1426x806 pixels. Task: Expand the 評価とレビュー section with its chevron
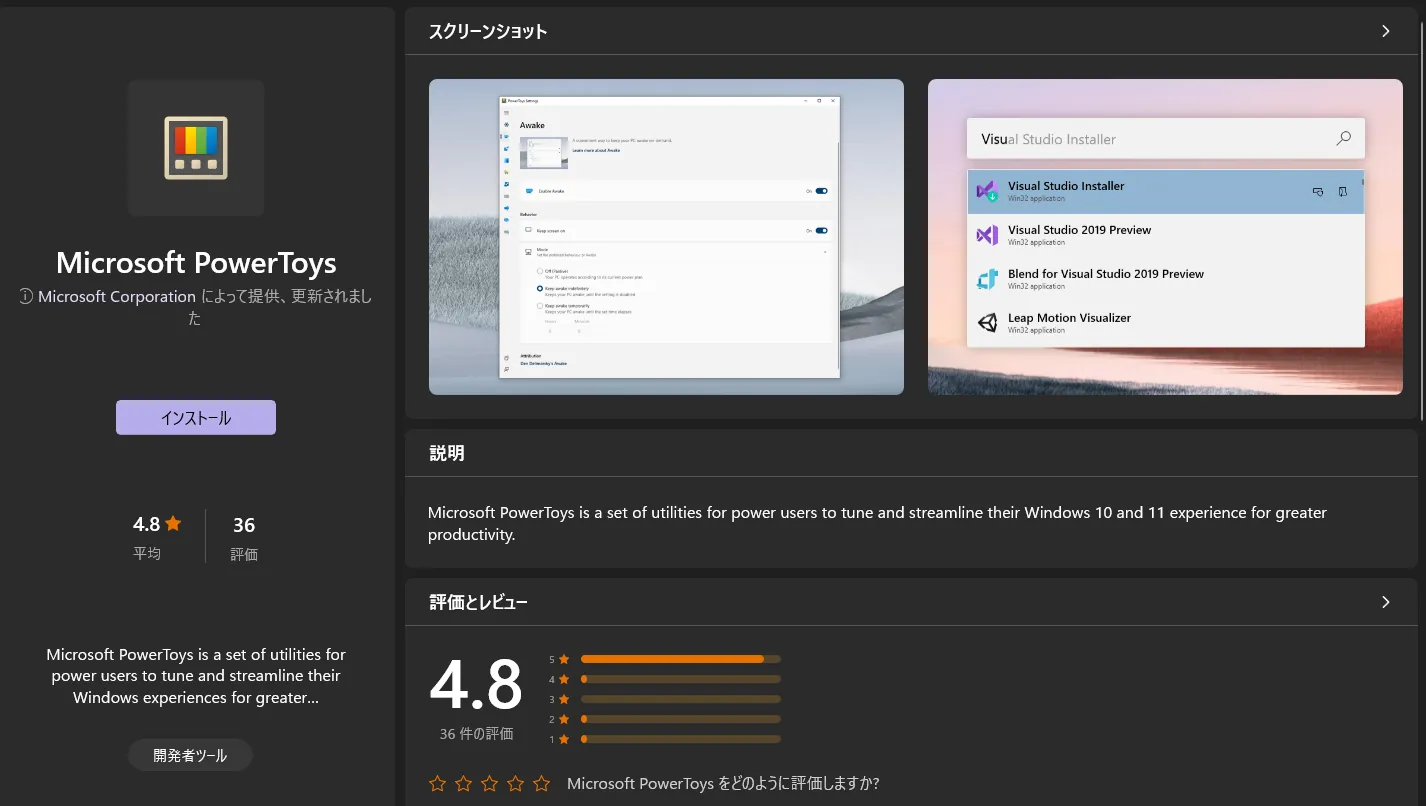(x=1386, y=602)
